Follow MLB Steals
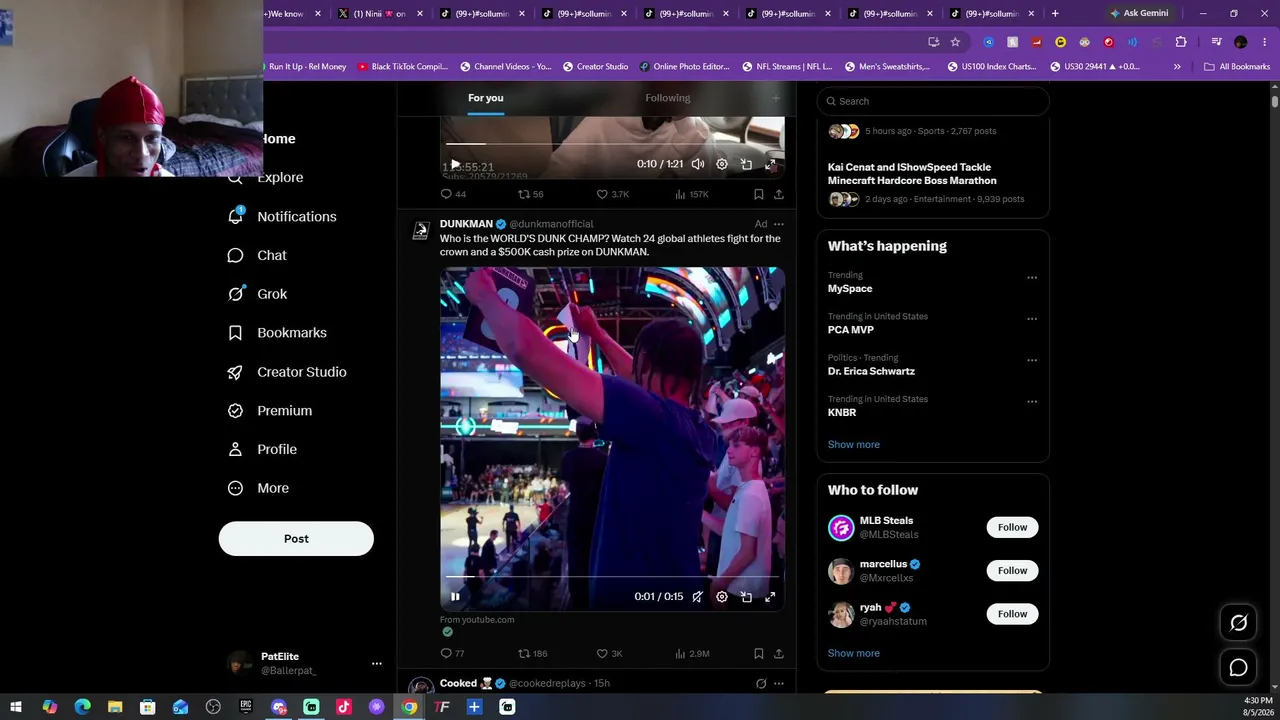 (1012, 527)
